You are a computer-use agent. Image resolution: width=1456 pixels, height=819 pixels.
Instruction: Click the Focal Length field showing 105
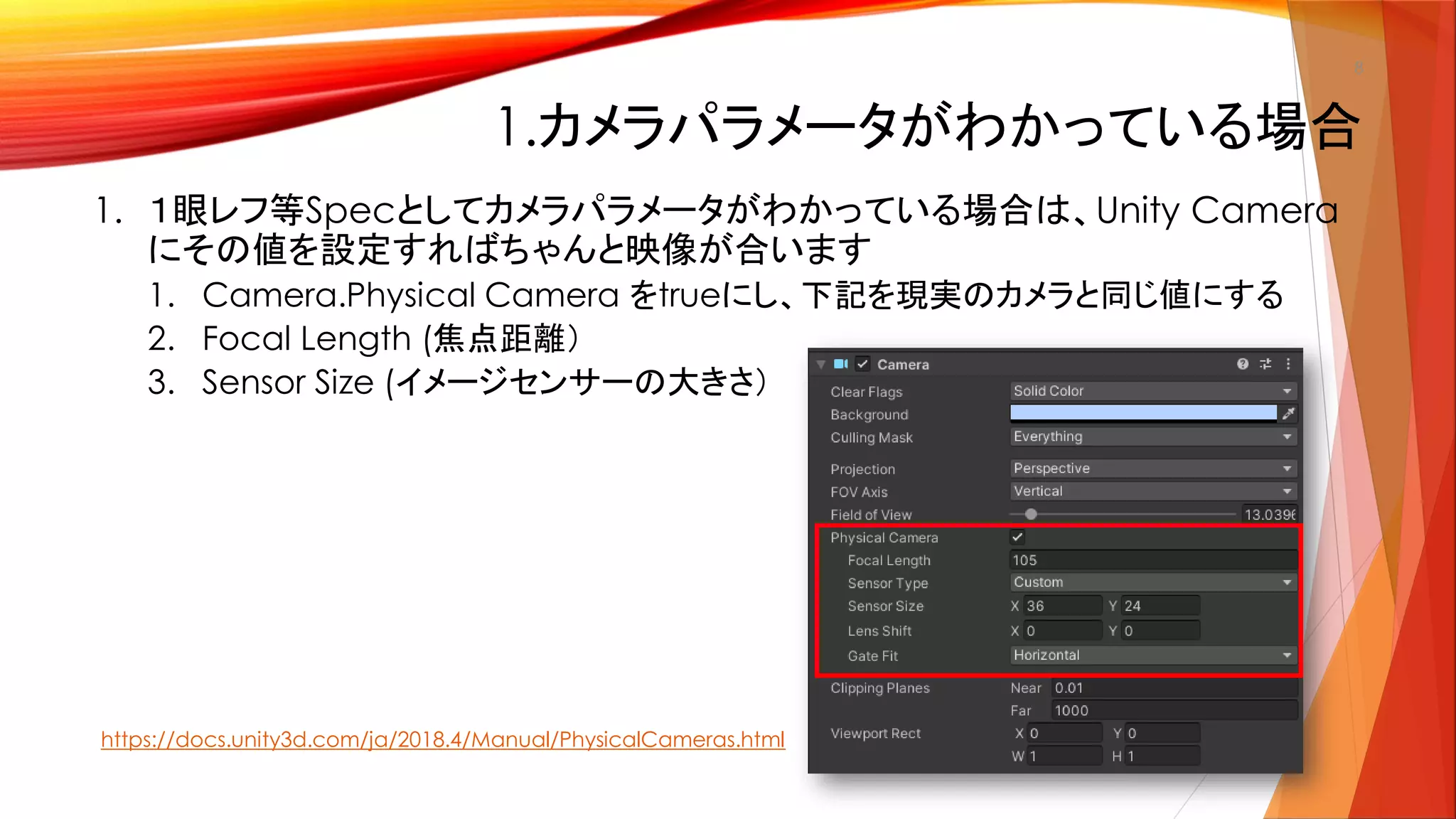(x=1153, y=560)
